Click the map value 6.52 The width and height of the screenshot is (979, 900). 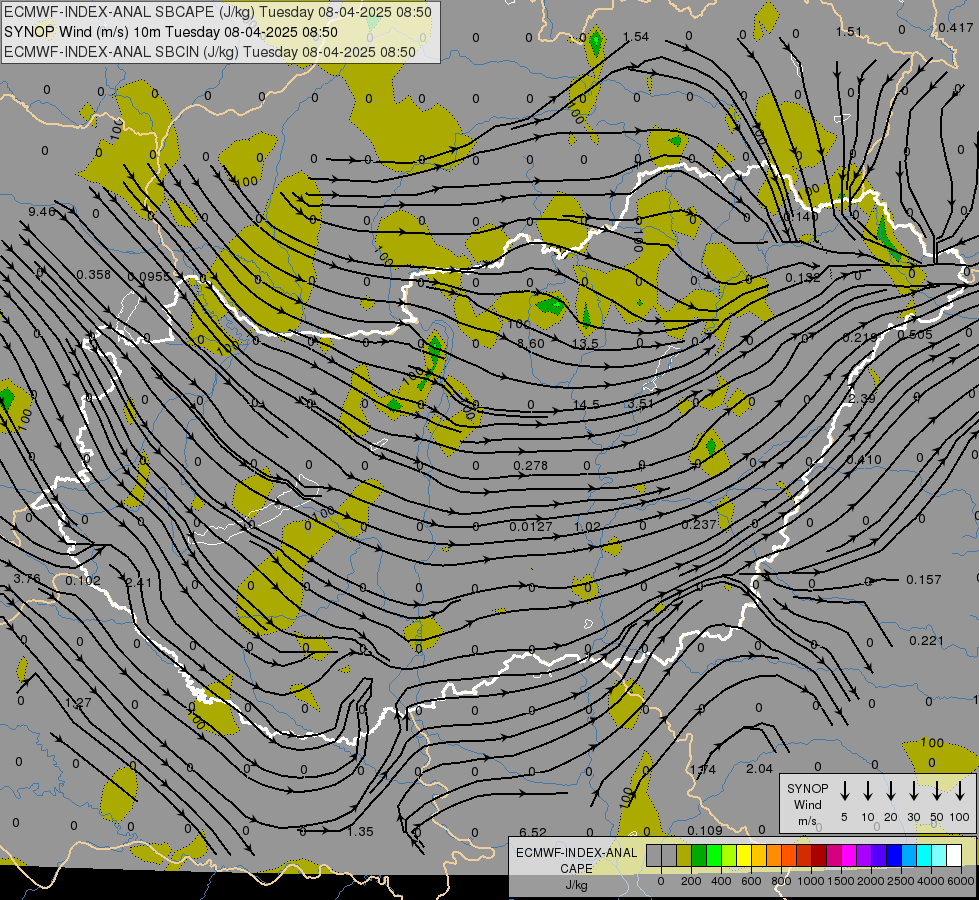coord(533,832)
